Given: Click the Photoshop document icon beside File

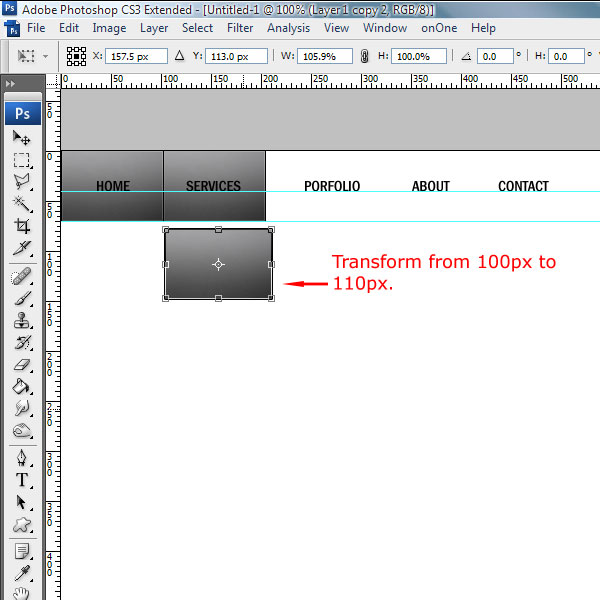Looking at the screenshot, I should click(x=11, y=29).
